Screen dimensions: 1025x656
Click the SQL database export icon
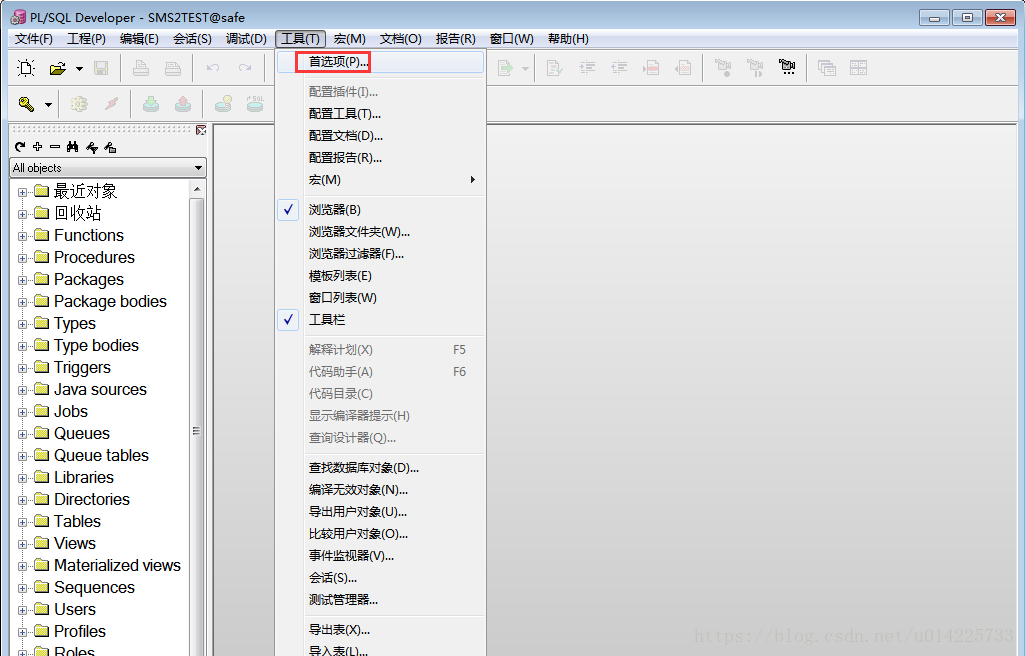pos(255,104)
